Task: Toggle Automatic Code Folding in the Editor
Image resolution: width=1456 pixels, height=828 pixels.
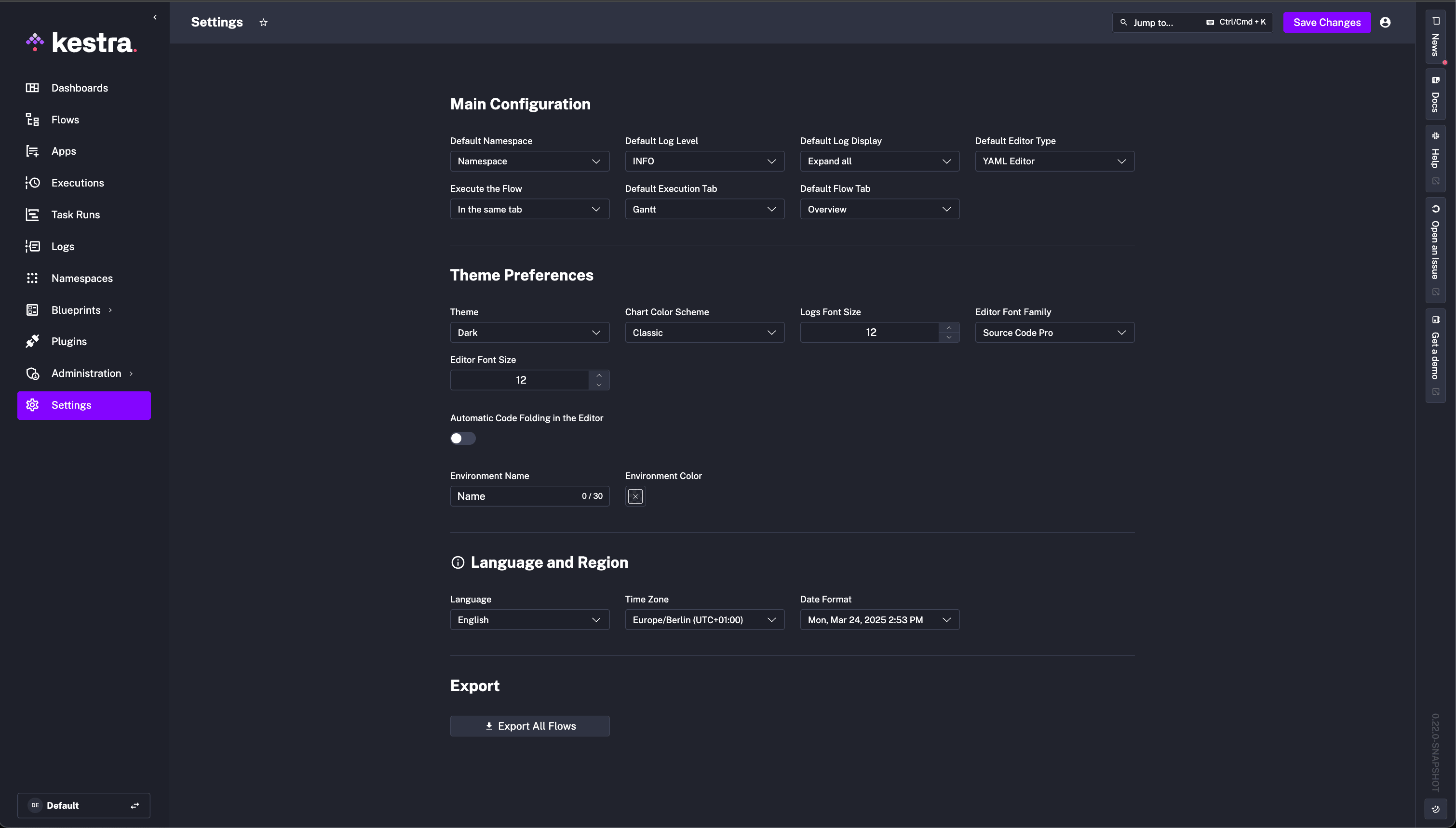Action: 462,439
